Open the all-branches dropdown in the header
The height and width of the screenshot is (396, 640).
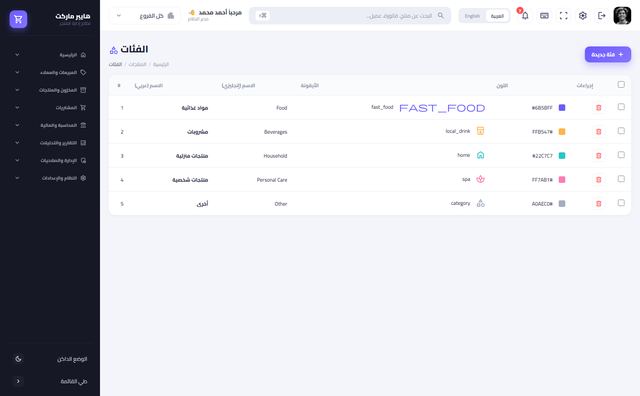(x=145, y=16)
